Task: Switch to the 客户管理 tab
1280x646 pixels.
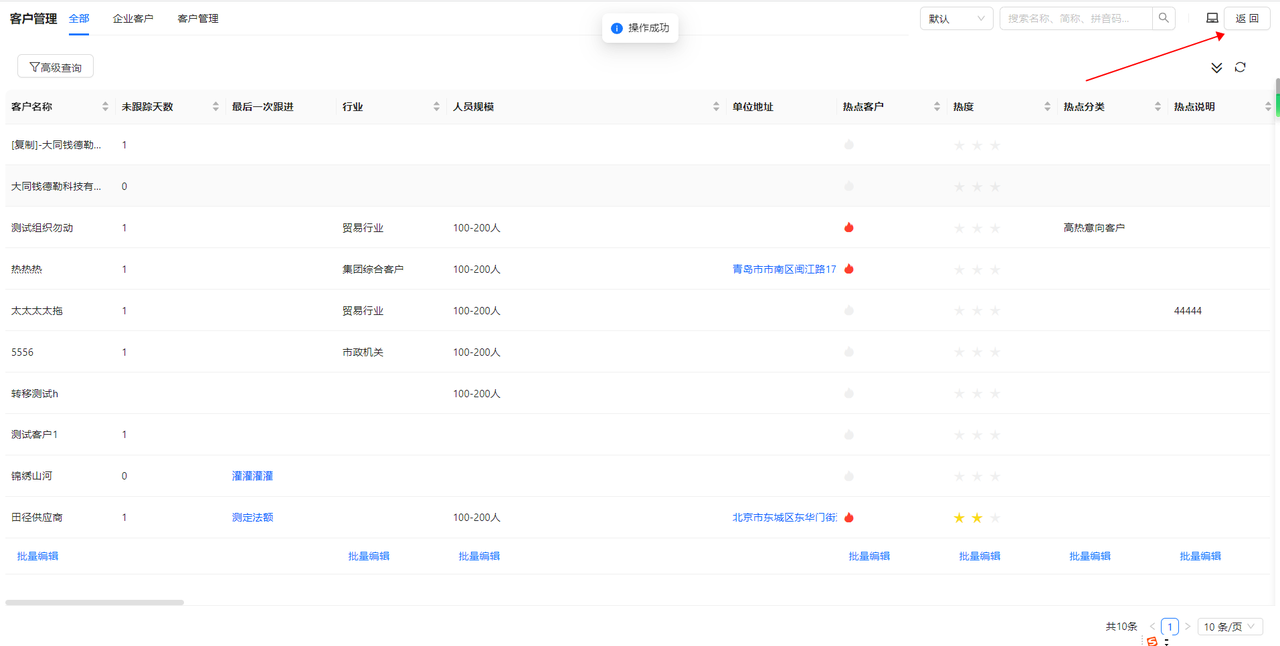Action: tap(198, 18)
